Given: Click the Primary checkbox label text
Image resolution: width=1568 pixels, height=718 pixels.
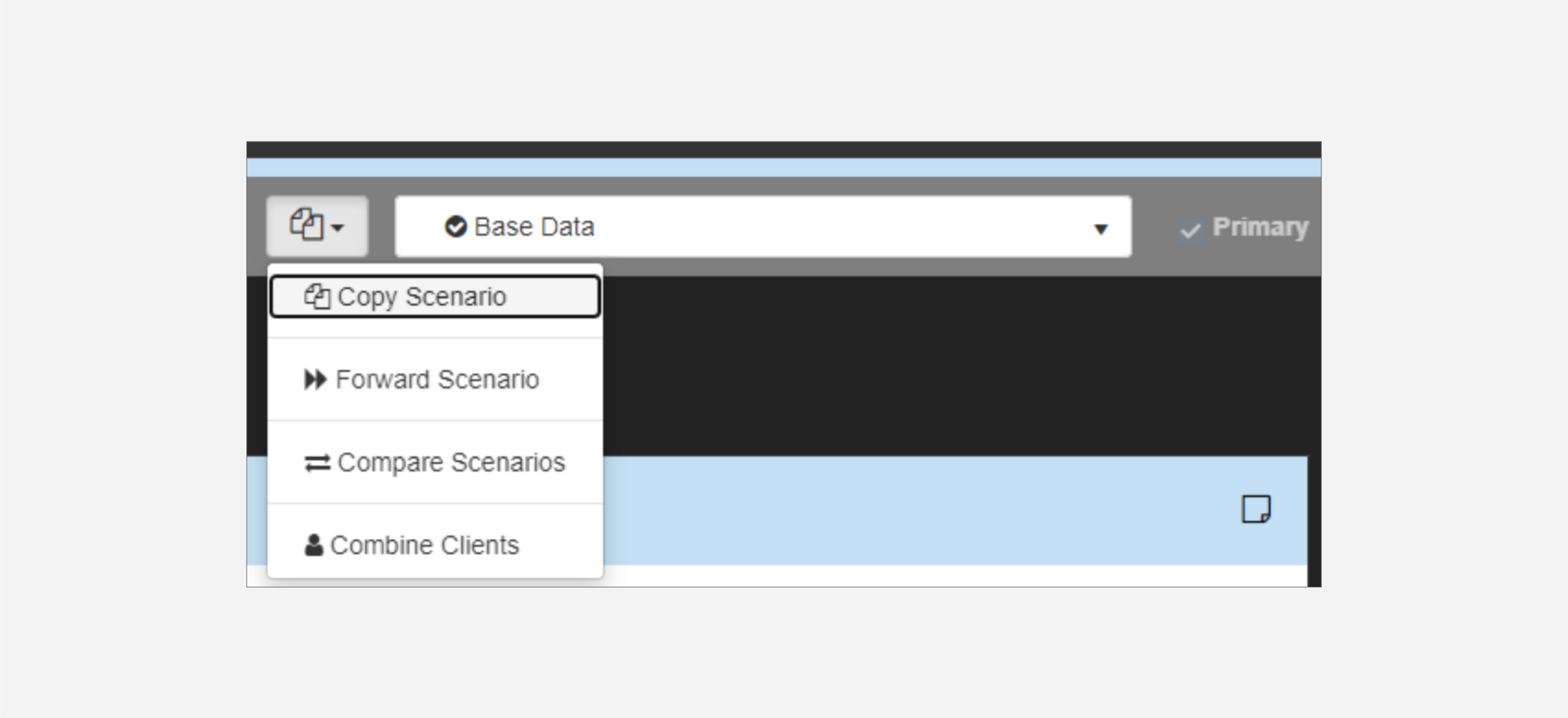Looking at the screenshot, I should pyautogui.click(x=1261, y=227).
